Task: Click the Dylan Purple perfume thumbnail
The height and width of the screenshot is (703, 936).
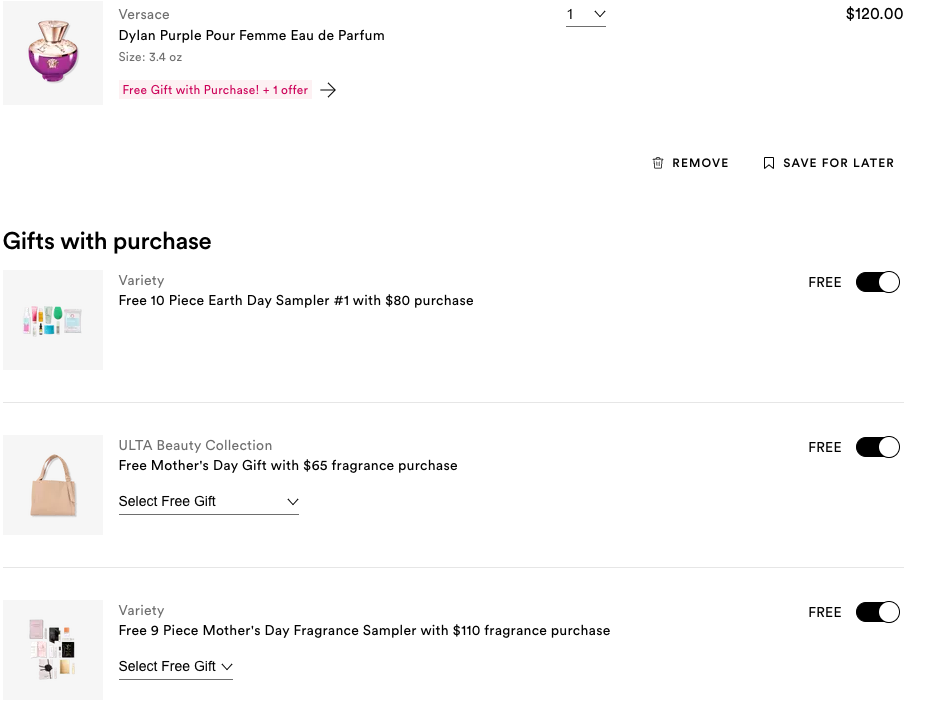Action: [52, 52]
